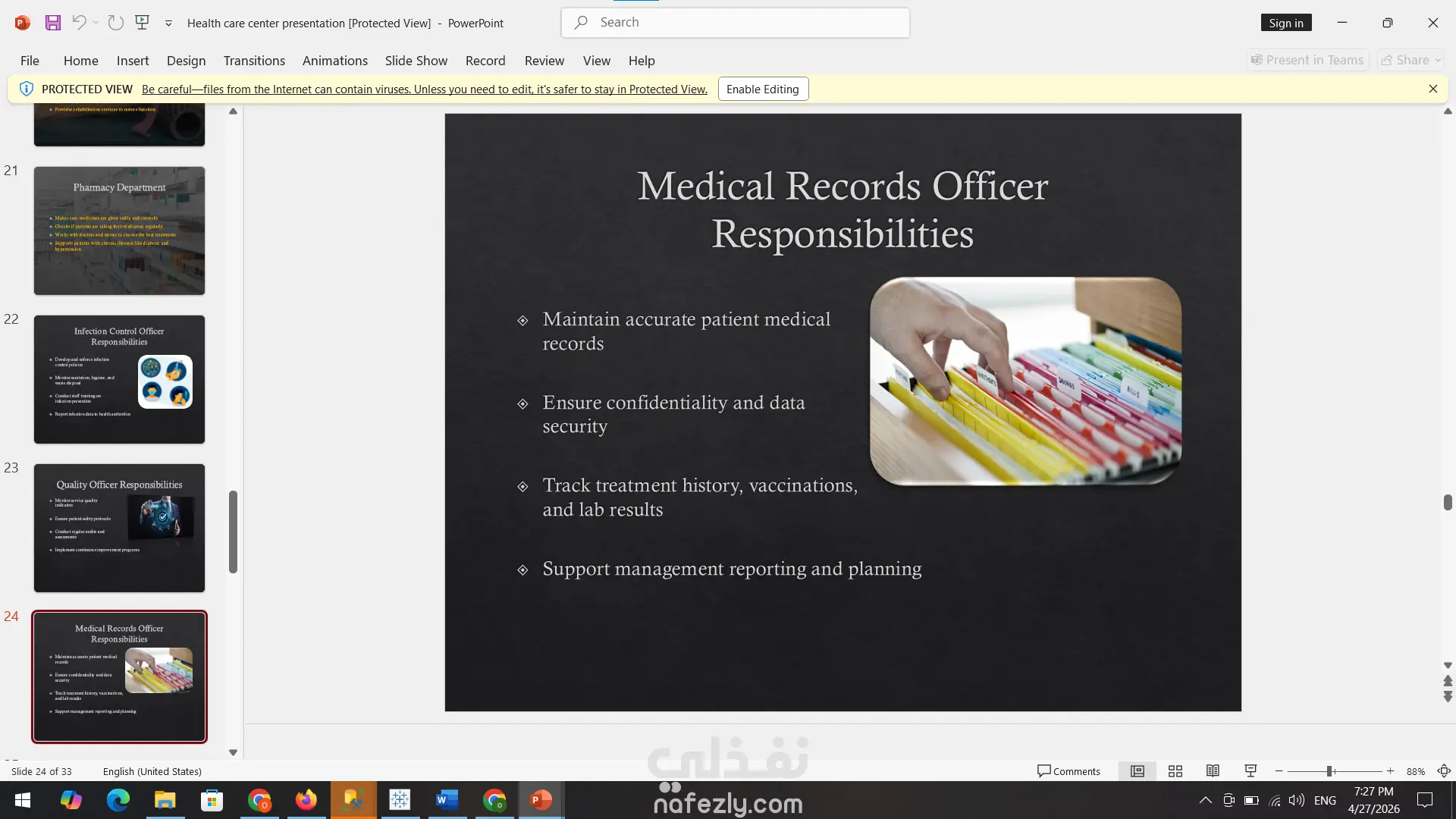This screenshot has width=1456, height=819.
Task: Open File Explorer from the taskbar
Action: [165, 800]
